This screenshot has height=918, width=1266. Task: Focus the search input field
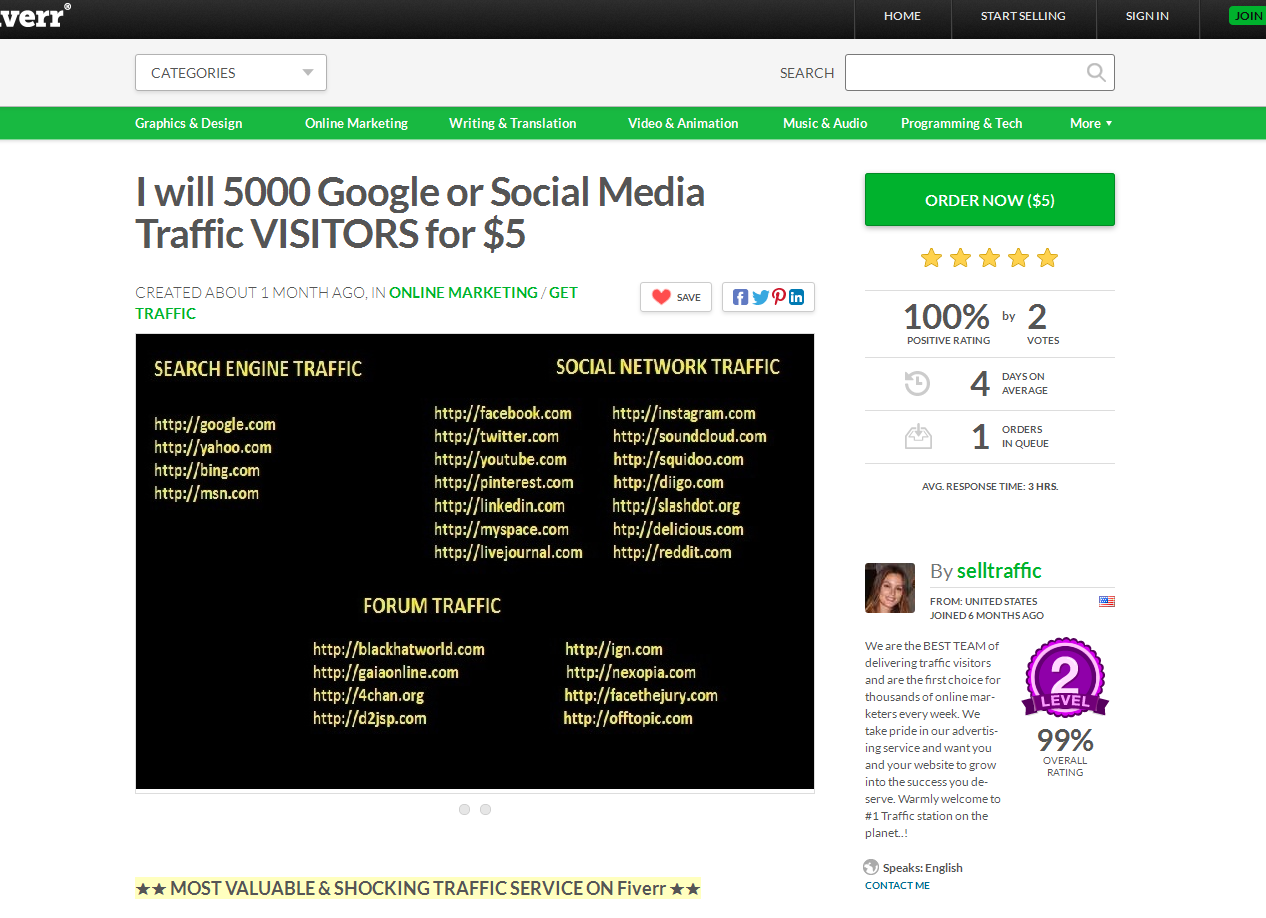(x=980, y=72)
